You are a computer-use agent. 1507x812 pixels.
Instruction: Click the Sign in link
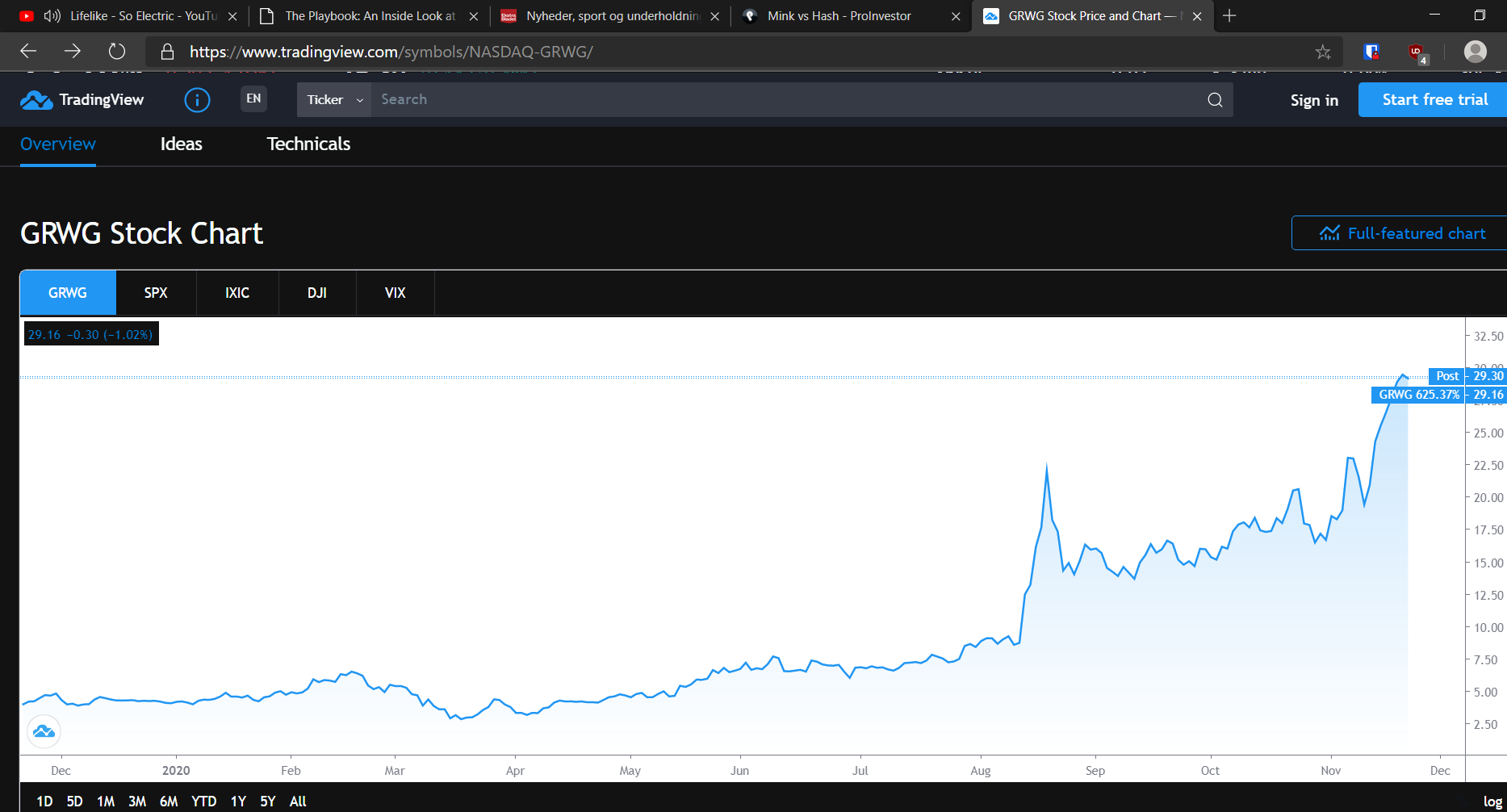(x=1314, y=100)
